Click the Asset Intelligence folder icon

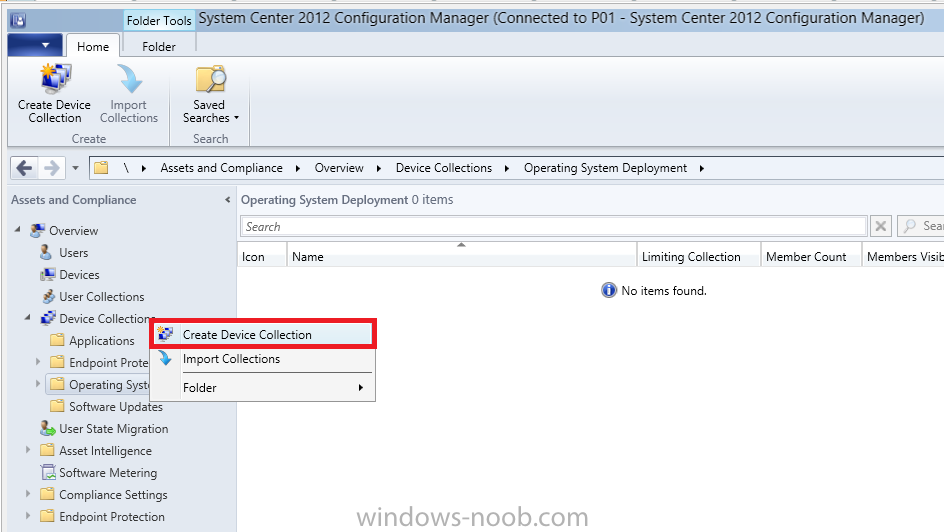click(x=47, y=450)
